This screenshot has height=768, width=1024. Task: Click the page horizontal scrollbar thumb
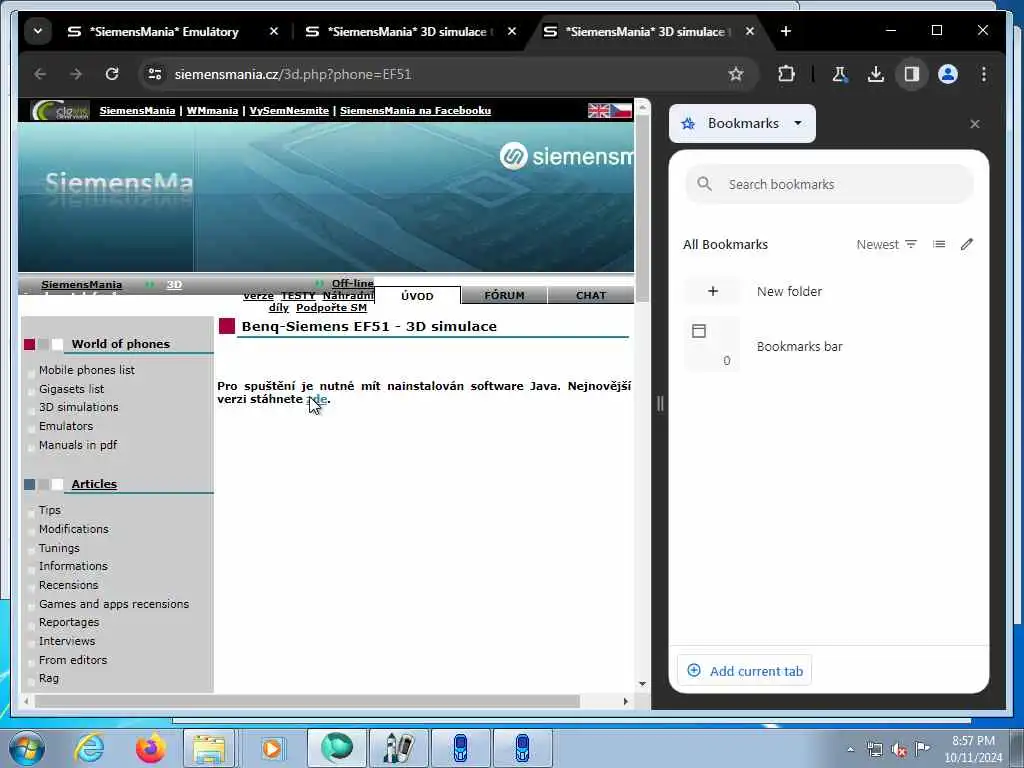pyautogui.click(x=307, y=701)
